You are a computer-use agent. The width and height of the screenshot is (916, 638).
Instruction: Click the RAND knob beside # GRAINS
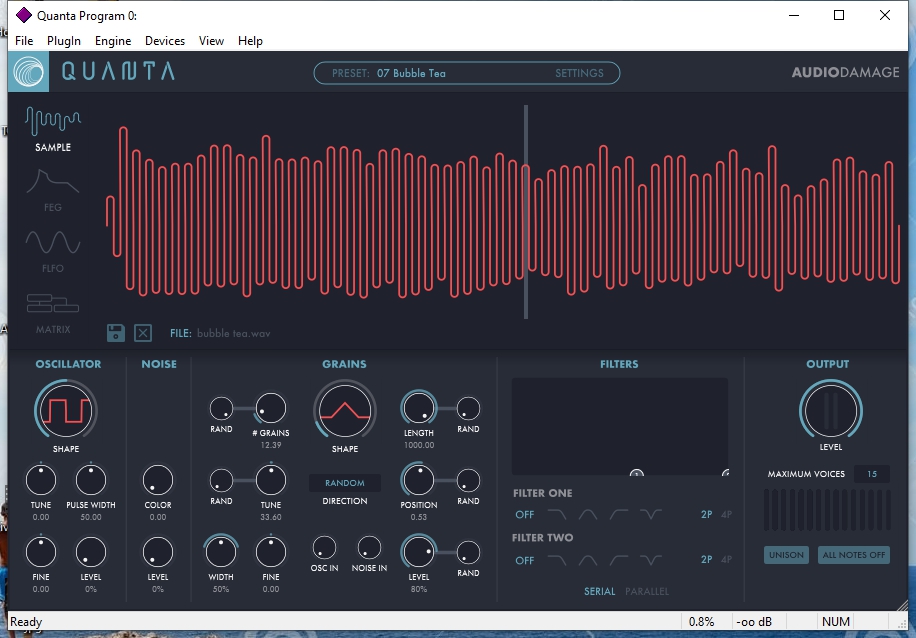click(221, 408)
